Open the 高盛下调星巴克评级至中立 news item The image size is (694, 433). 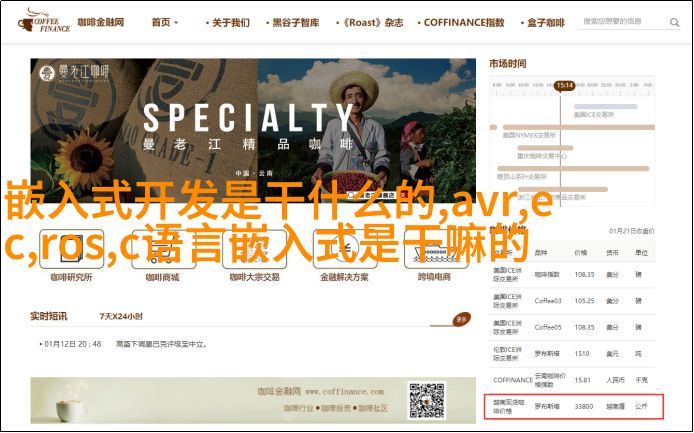[162, 344]
